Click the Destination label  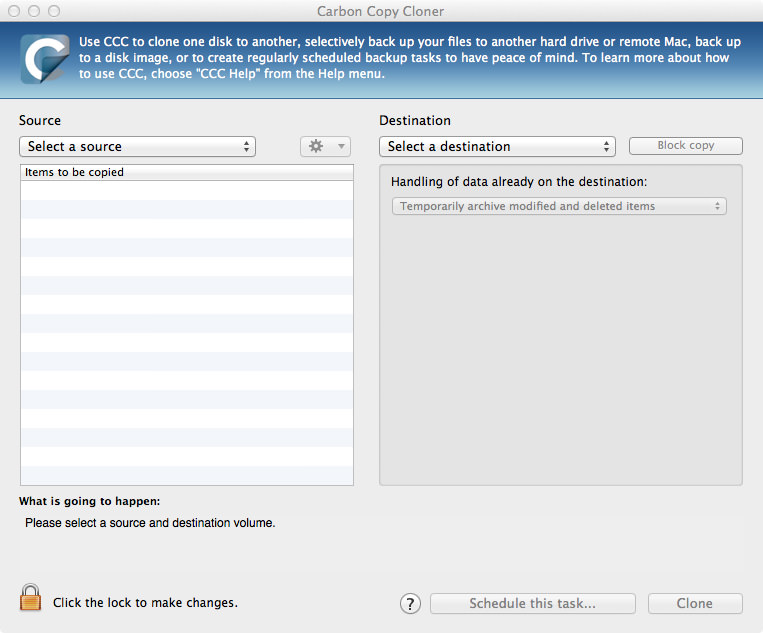click(415, 120)
